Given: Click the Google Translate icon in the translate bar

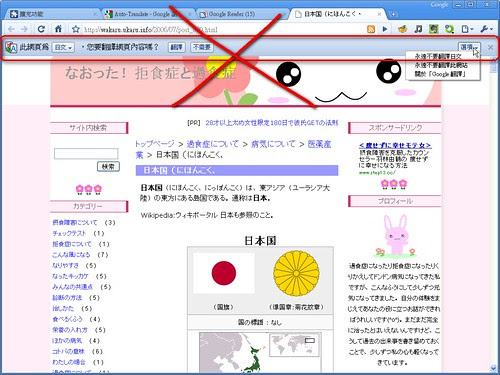Looking at the screenshot, I should pos(11,48).
